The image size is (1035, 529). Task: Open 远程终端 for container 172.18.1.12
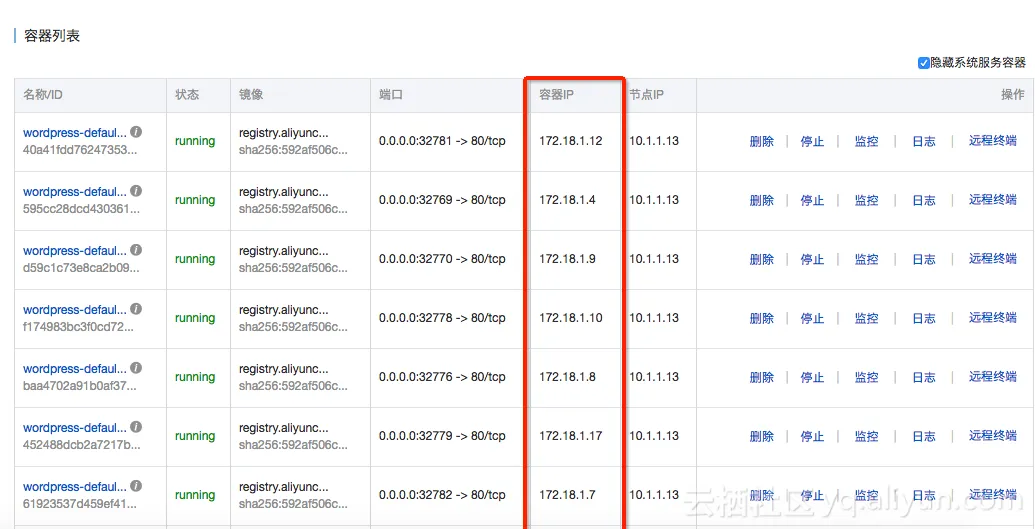pos(993,141)
